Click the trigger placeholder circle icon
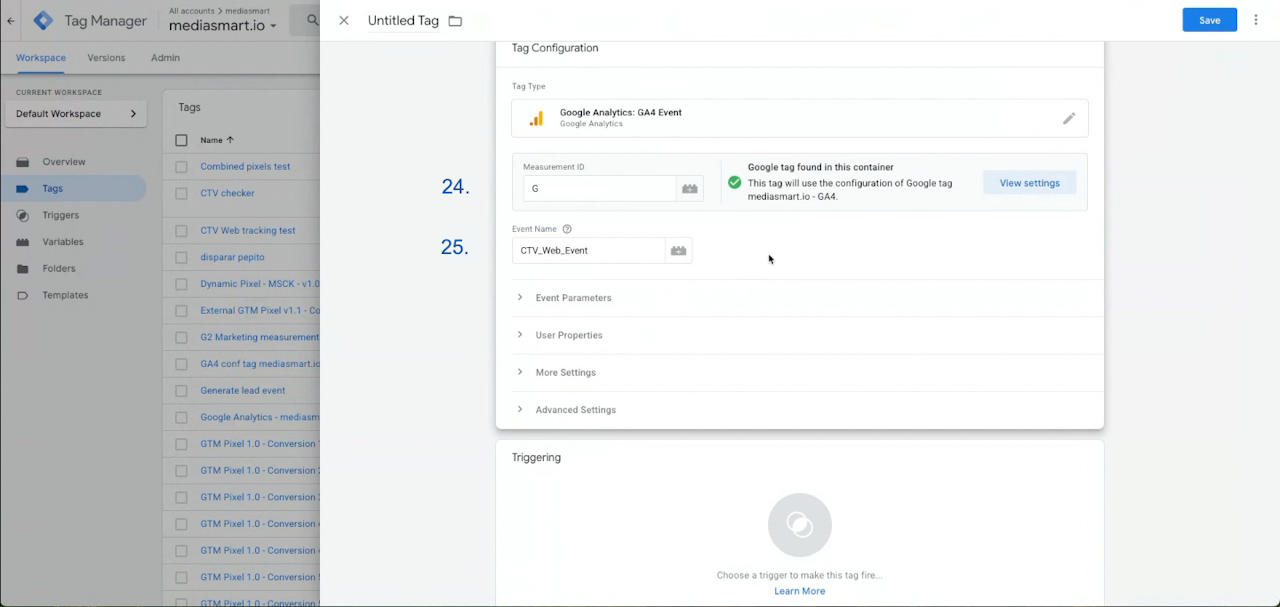The width and height of the screenshot is (1280, 607). pyautogui.click(x=799, y=524)
